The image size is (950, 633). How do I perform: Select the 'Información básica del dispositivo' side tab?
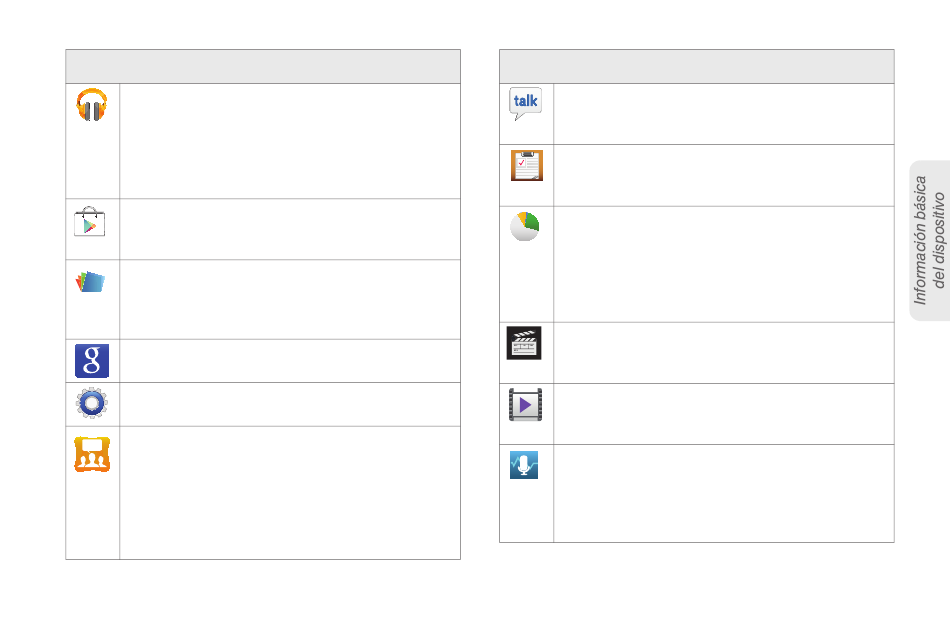pos(930,240)
